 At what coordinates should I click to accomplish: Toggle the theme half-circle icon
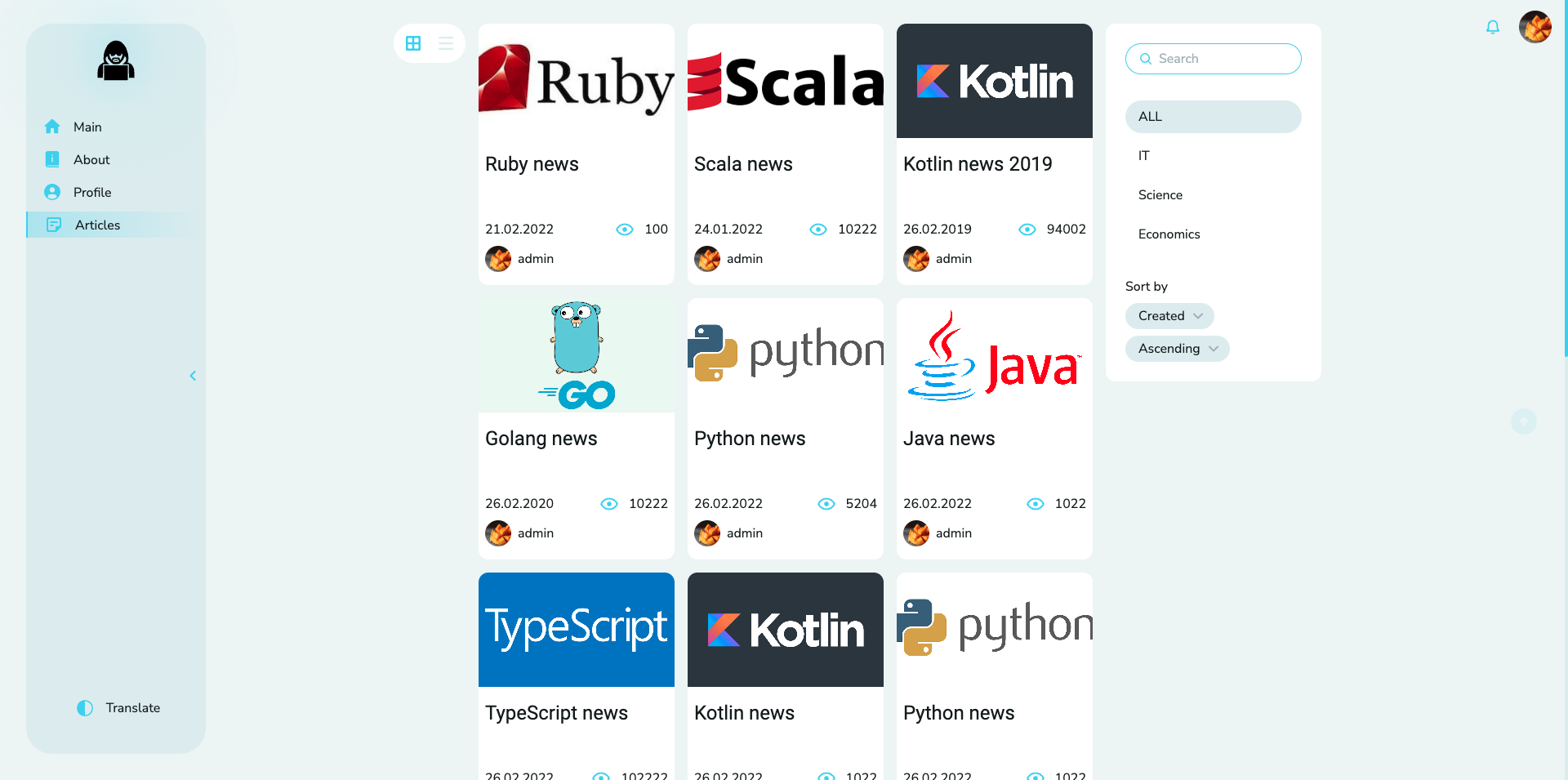click(85, 708)
